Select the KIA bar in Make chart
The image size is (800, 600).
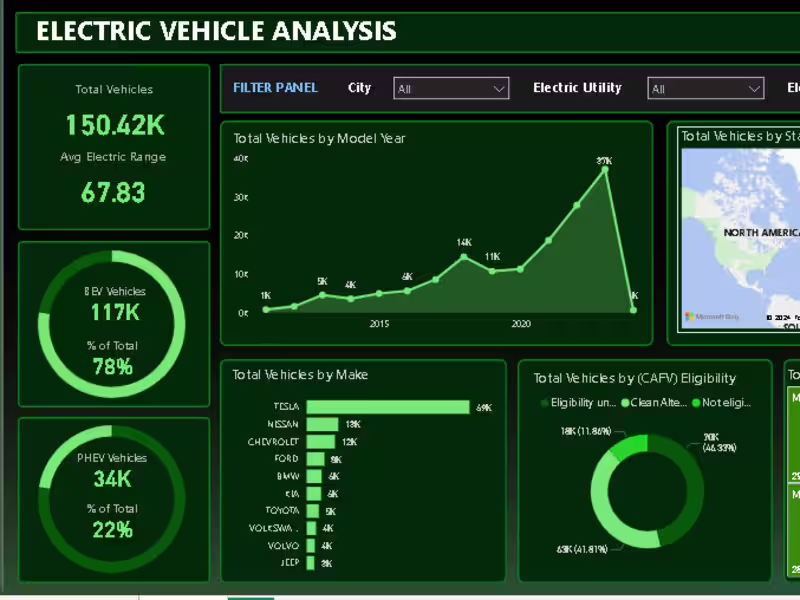[314, 493]
